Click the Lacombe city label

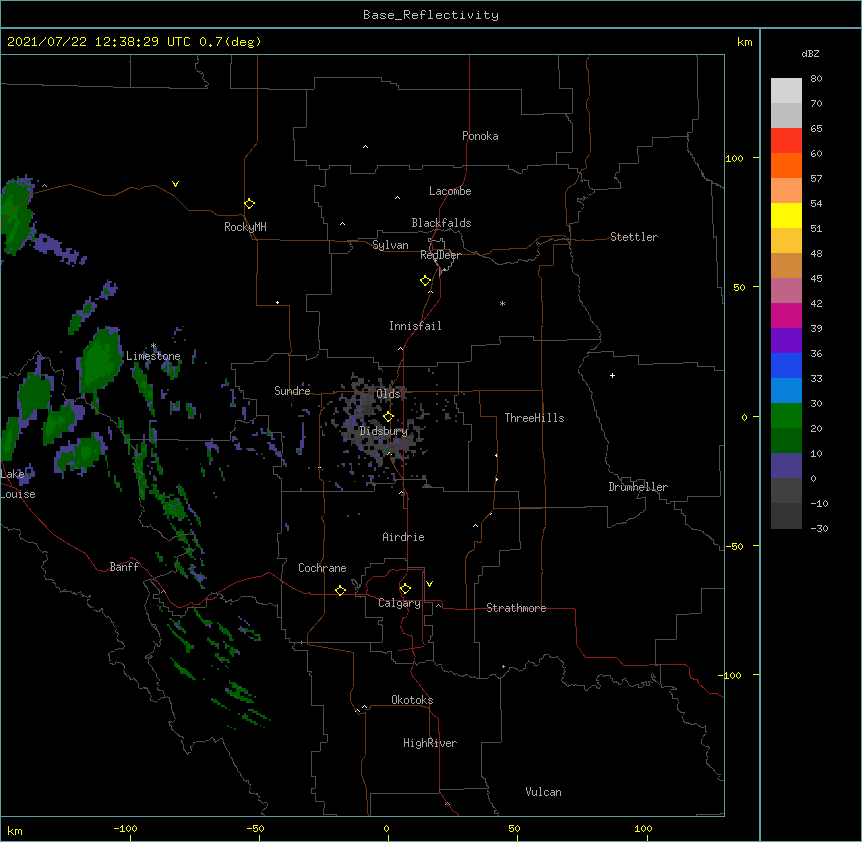coord(450,191)
